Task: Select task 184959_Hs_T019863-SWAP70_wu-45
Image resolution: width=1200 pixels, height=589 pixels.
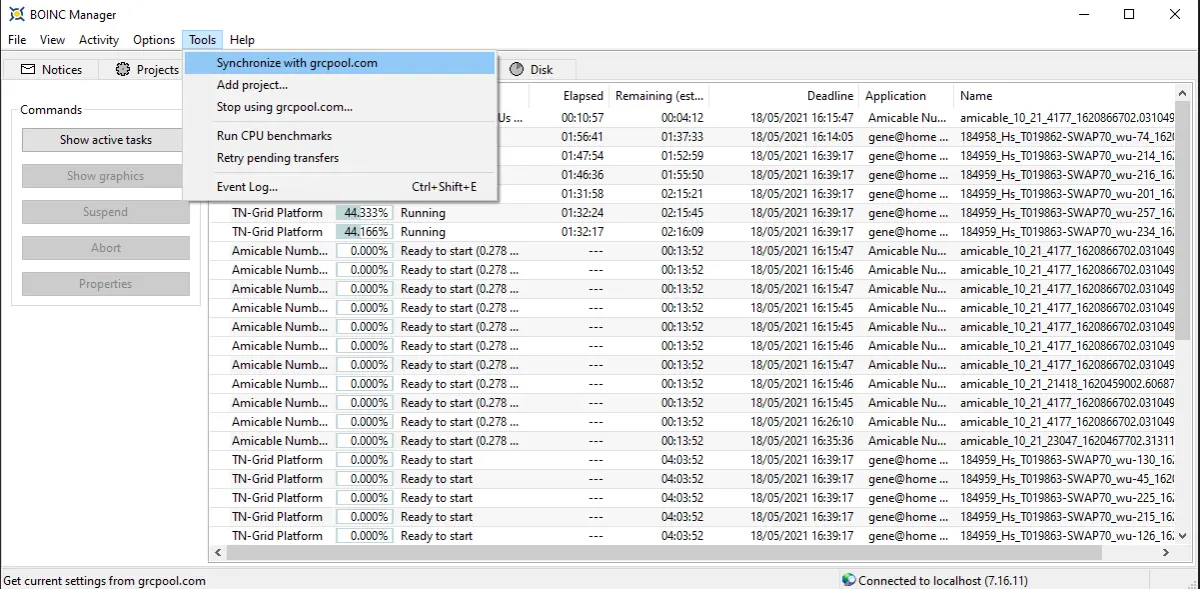Action: [x=1066, y=479]
